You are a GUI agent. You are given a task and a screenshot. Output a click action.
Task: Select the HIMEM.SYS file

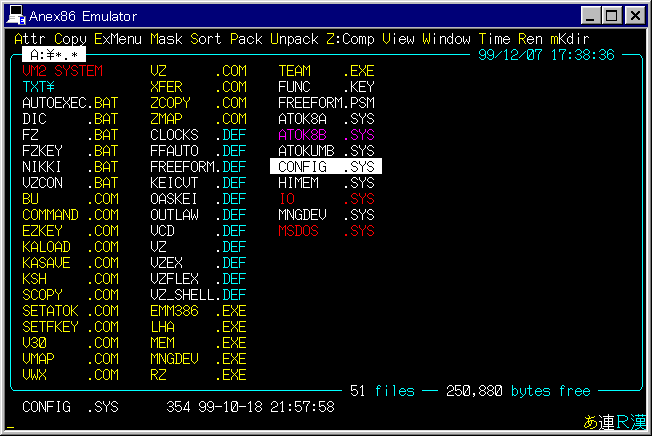click(x=326, y=183)
